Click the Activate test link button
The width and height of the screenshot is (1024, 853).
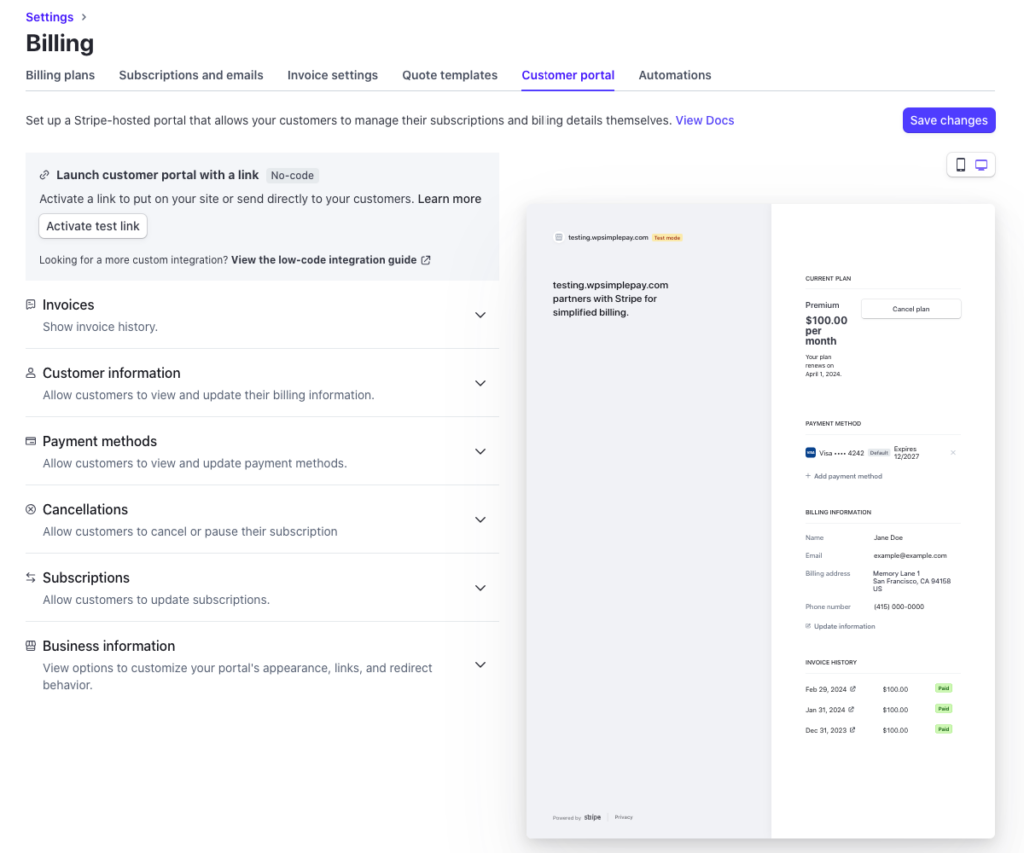93,226
